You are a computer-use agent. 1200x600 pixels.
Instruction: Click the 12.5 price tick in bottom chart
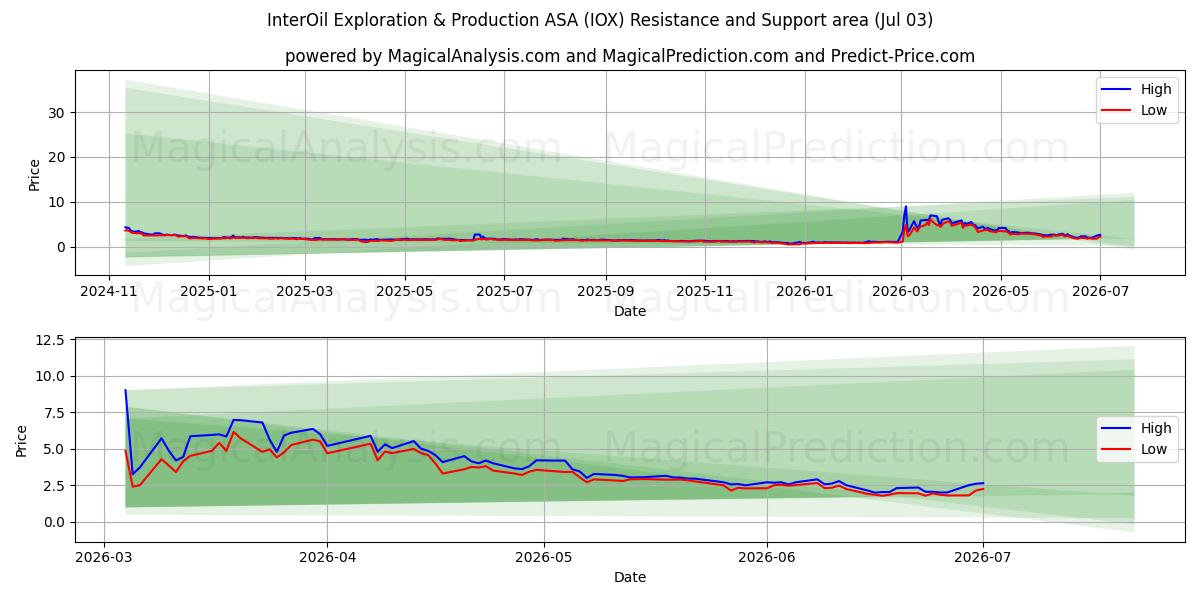point(51,341)
